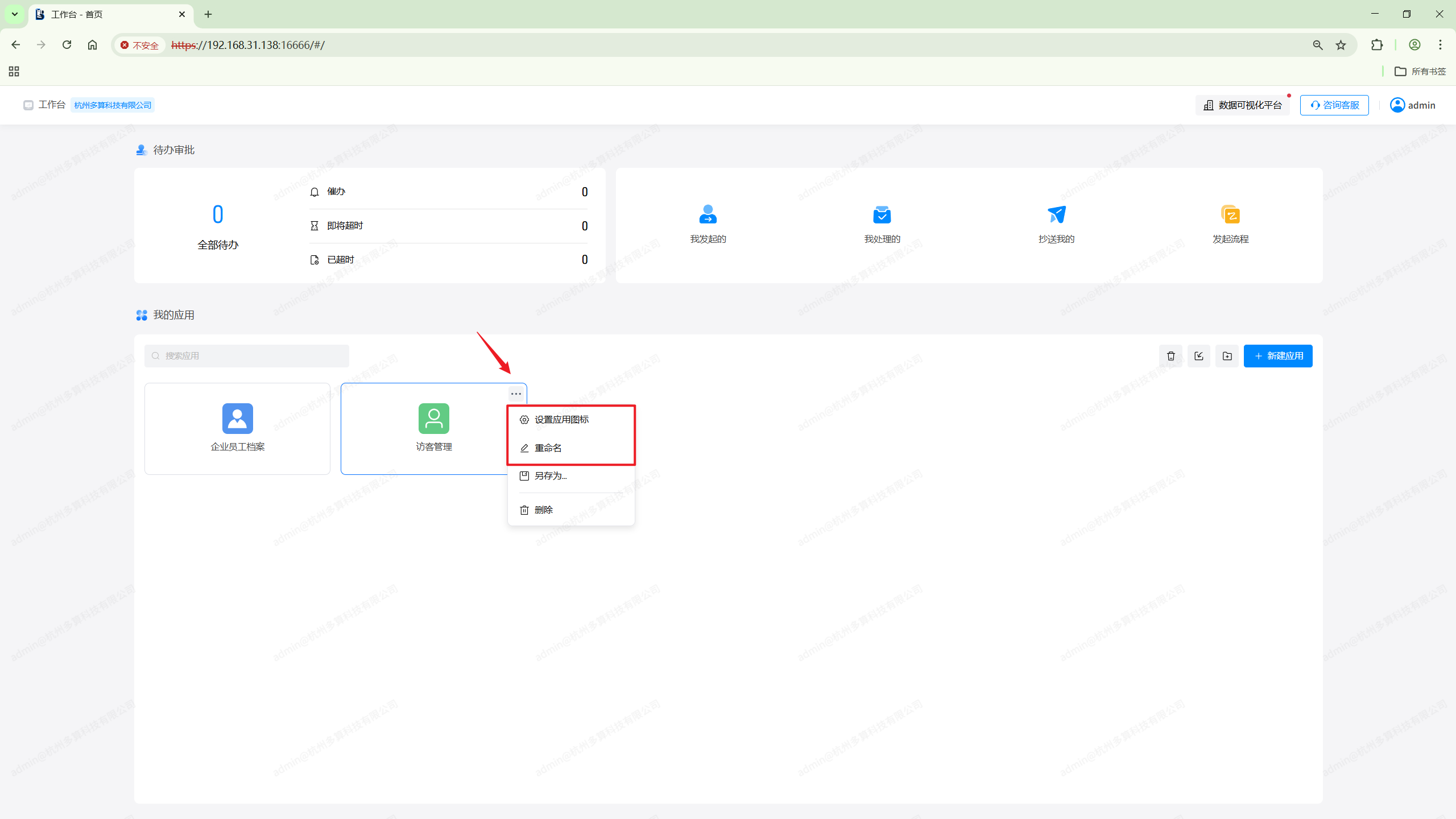This screenshot has width=1456, height=819.
Task: Click the new folder group icon
Action: click(x=1227, y=356)
